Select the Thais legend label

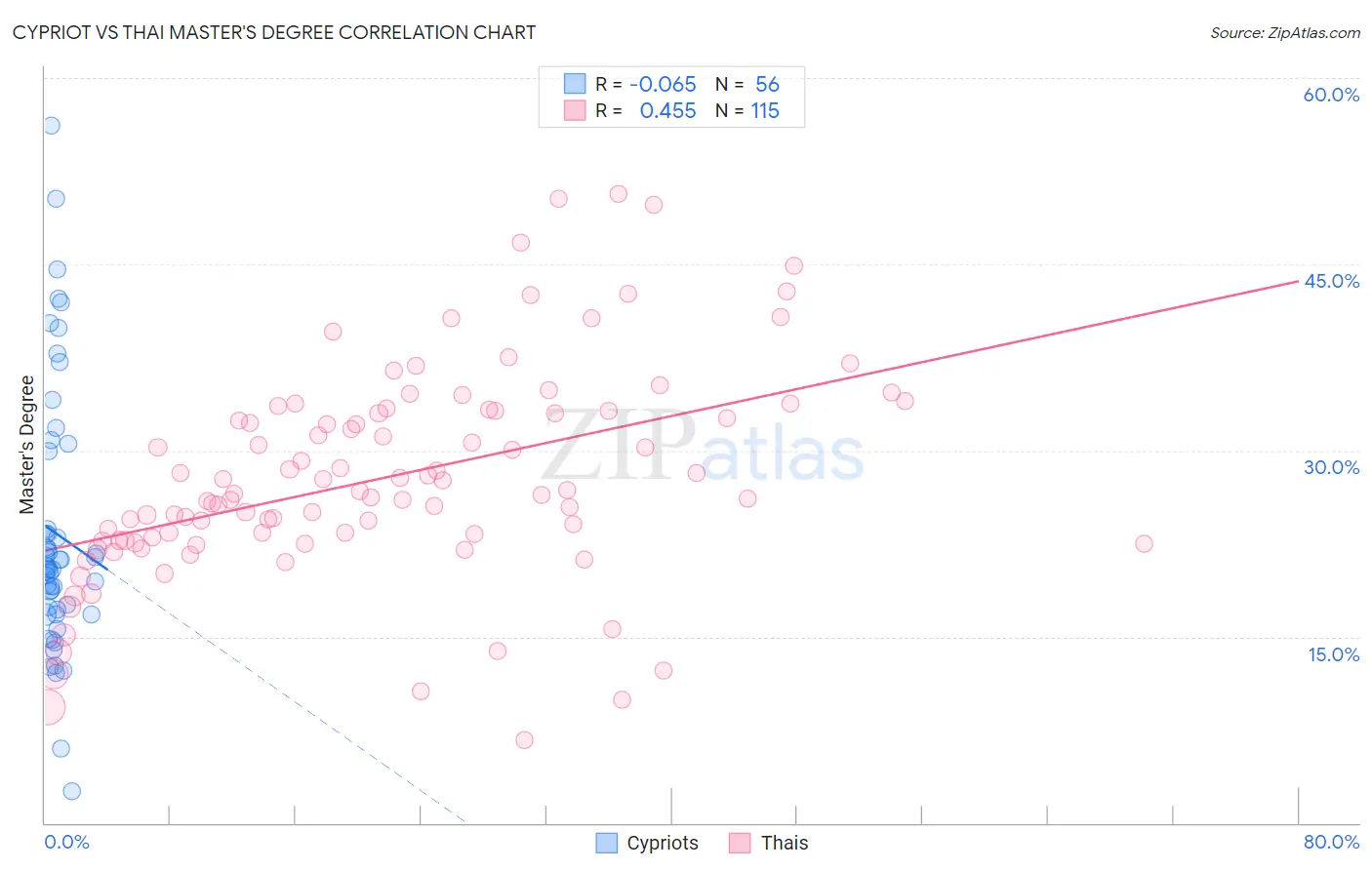(x=785, y=843)
